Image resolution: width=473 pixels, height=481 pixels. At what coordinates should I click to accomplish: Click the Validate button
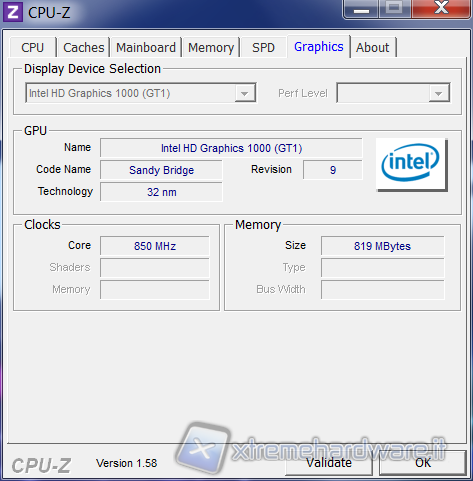click(x=329, y=463)
